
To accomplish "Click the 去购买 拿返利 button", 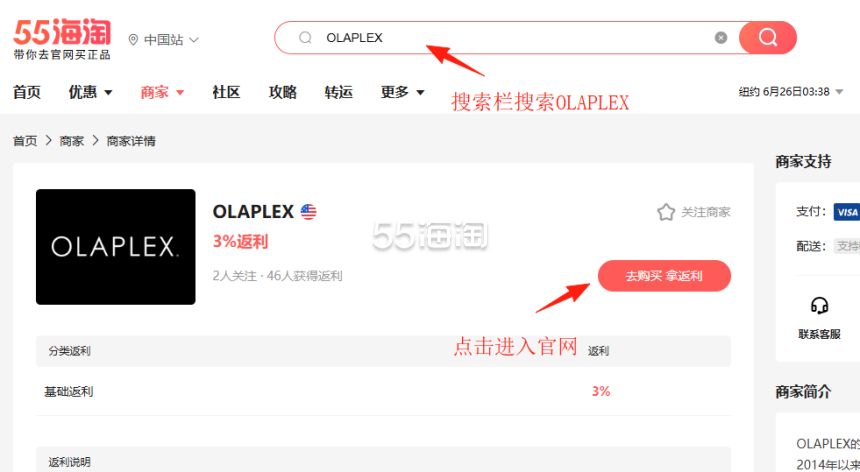I will pyautogui.click(x=664, y=276).
